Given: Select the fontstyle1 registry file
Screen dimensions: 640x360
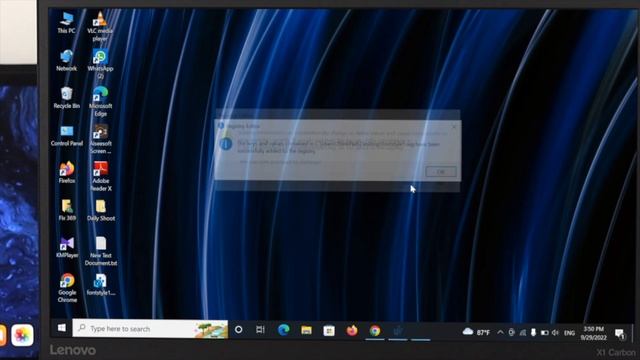Looking at the screenshot, I should click(x=100, y=284).
